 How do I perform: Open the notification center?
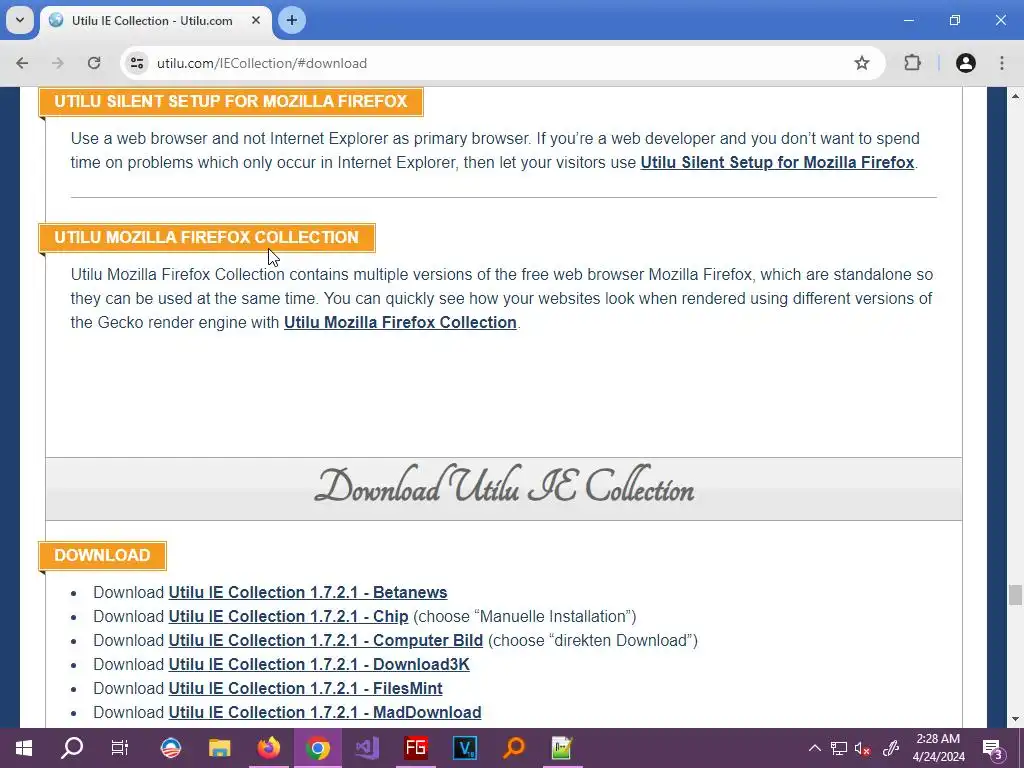[x=993, y=748]
